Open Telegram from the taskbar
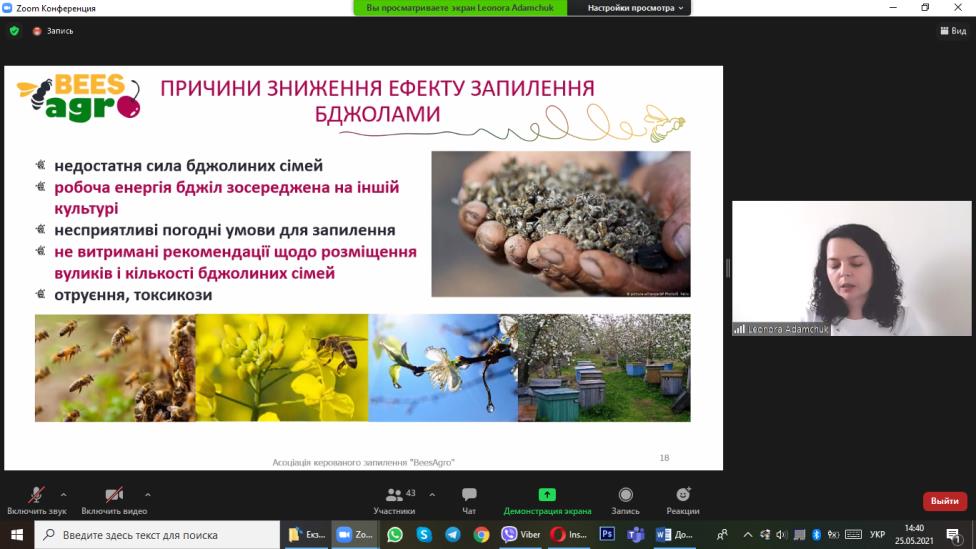The width and height of the screenshot is (976, 549). point(452,535)
